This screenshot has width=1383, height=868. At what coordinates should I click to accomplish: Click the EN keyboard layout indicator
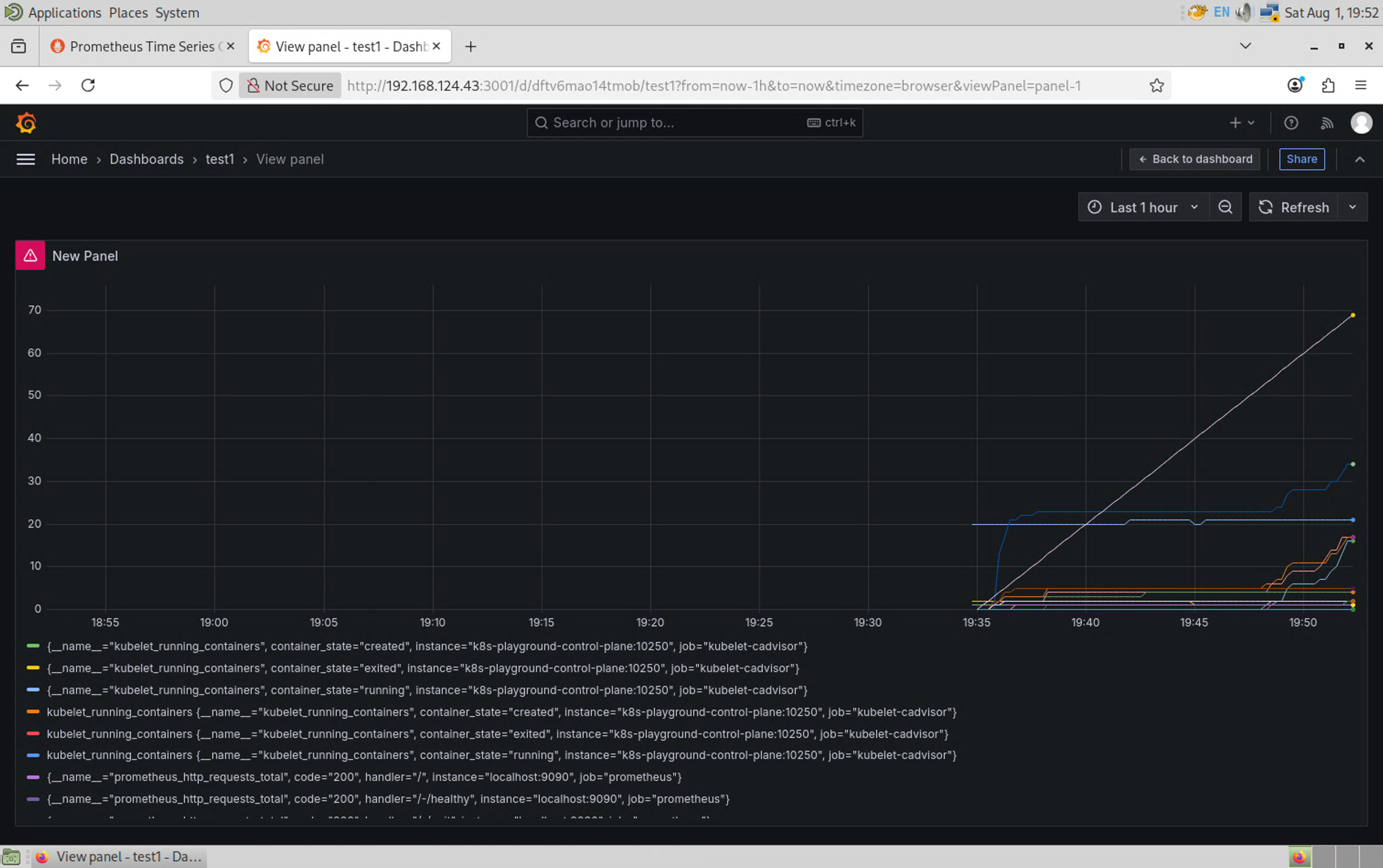click(x=1221, y=12)
